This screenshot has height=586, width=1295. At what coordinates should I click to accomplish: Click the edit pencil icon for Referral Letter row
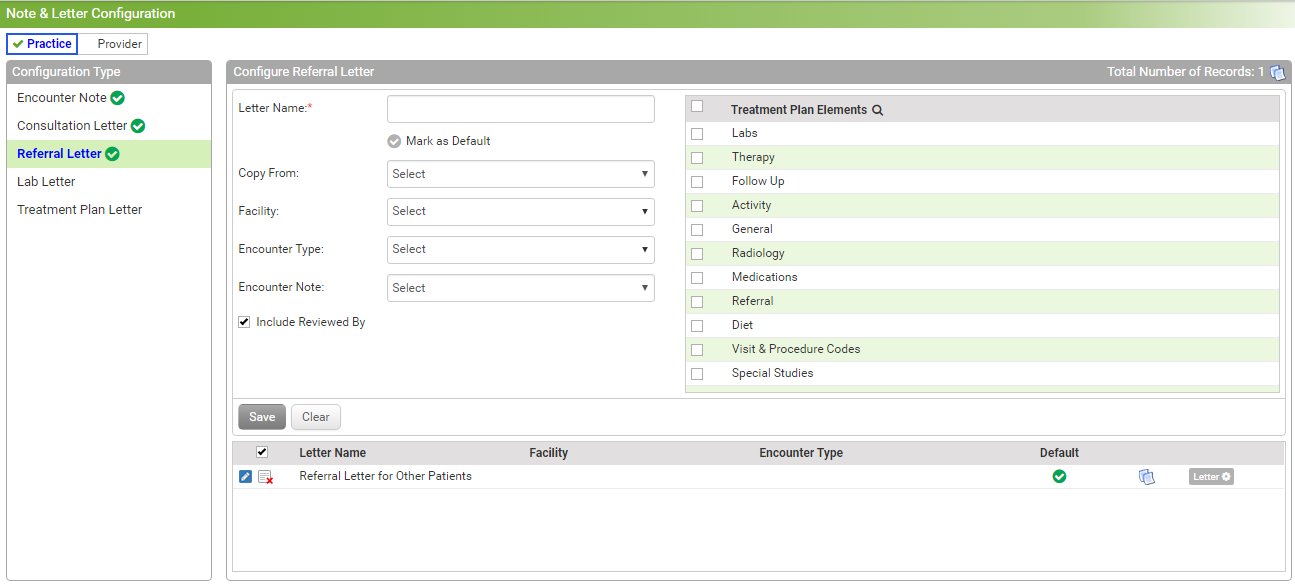tap(246, 477)
